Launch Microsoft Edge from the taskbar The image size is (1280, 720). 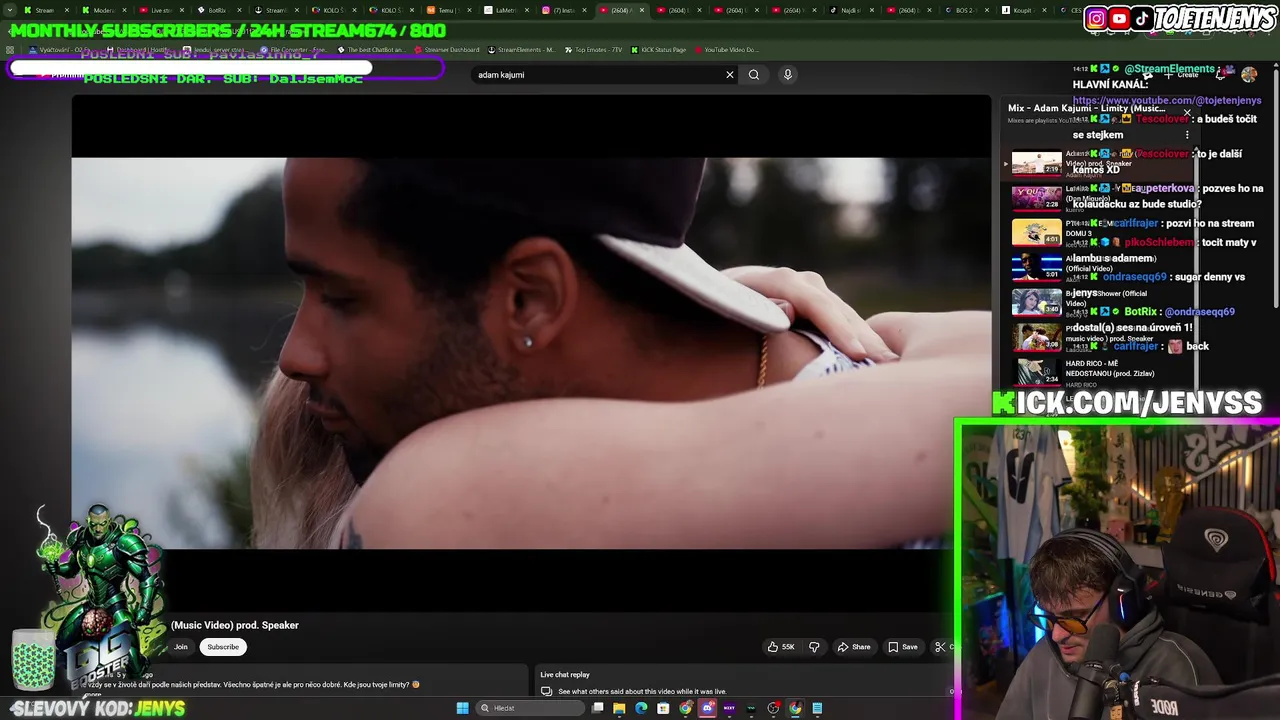(641, 708)
